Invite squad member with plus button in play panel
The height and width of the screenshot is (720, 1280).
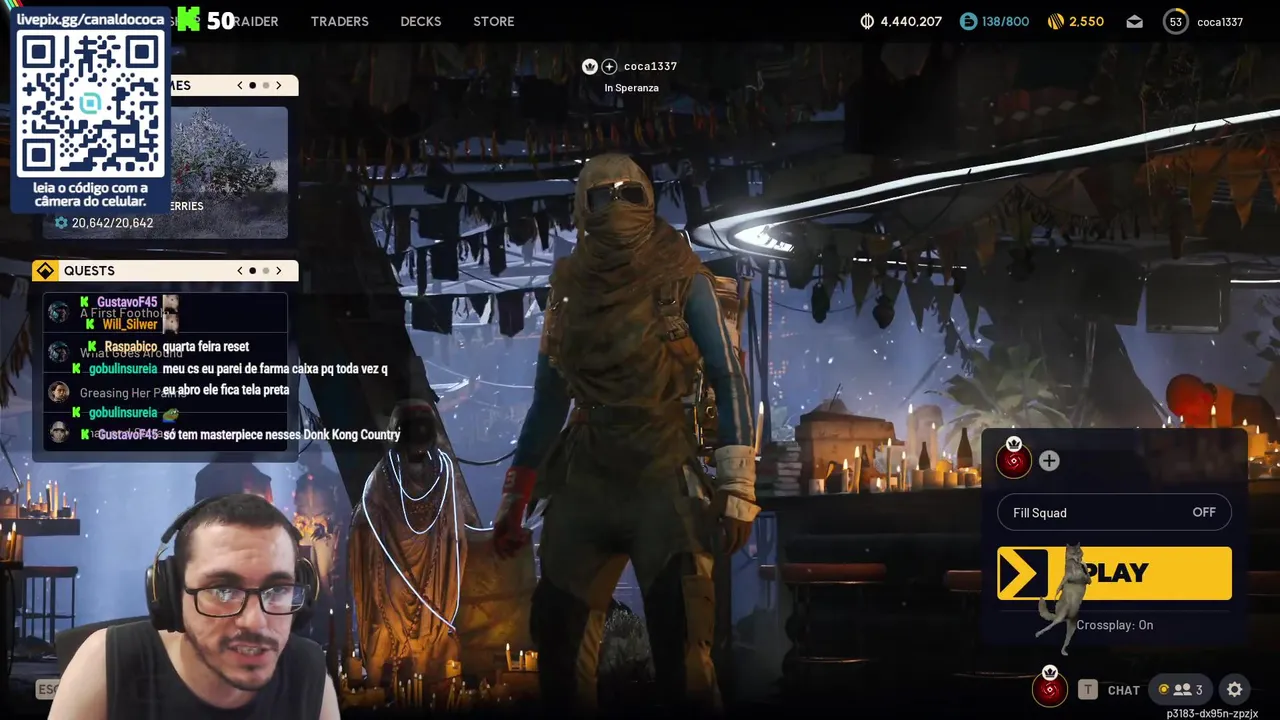click(x=1049, y=460)
